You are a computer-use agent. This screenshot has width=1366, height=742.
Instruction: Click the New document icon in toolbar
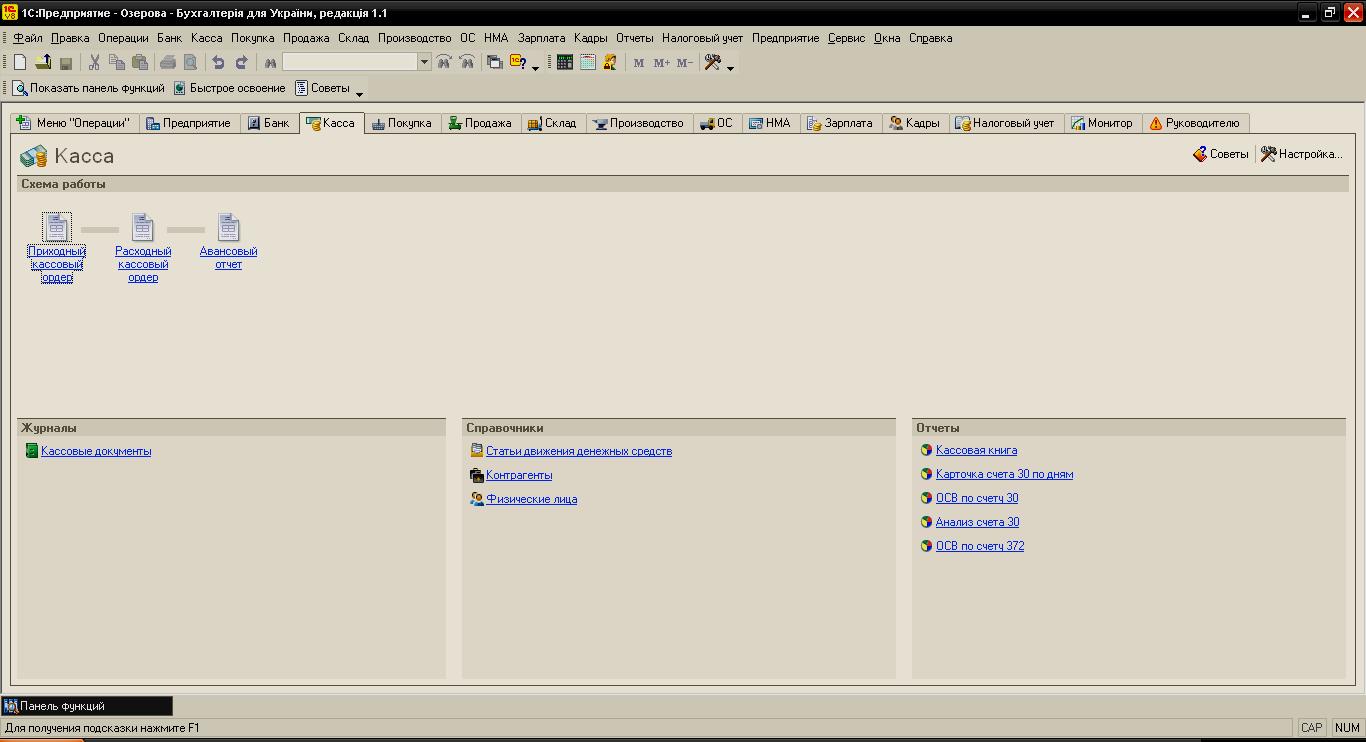(x=20, y=62)
